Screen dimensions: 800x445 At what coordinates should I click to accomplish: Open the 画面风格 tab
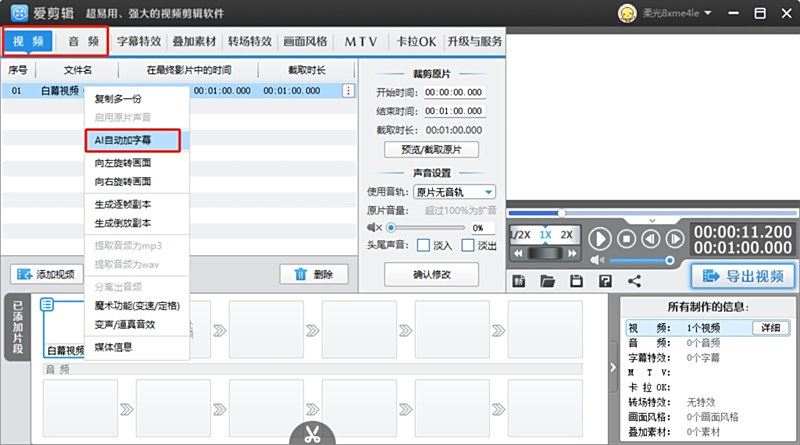coord(305,41)
